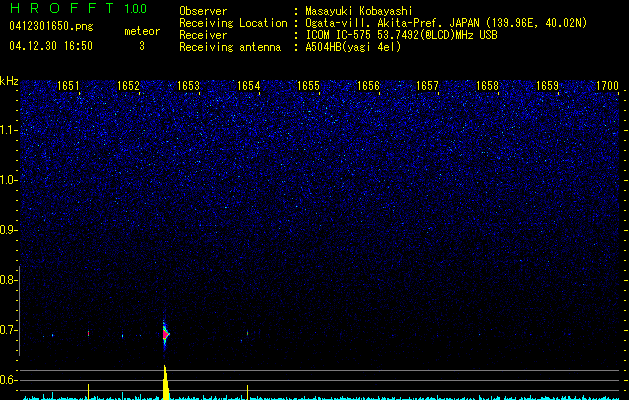This screenshot has width=629, height=400.
Task: Click the 1653 time axis label
Action: point(188,85)
